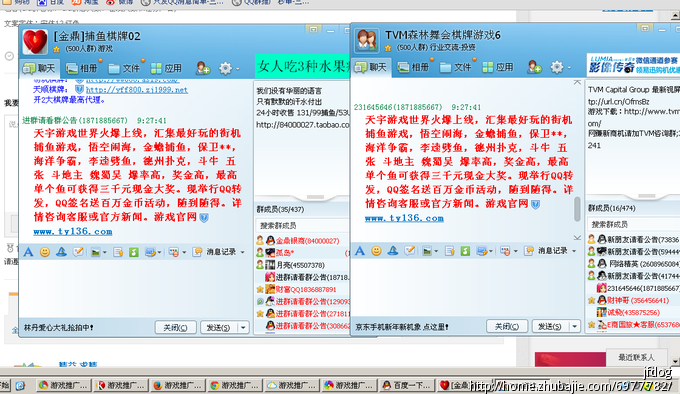Click send picture icon in TVM森林舞会 toolbar
680x394 pixels.
point(427,251)
